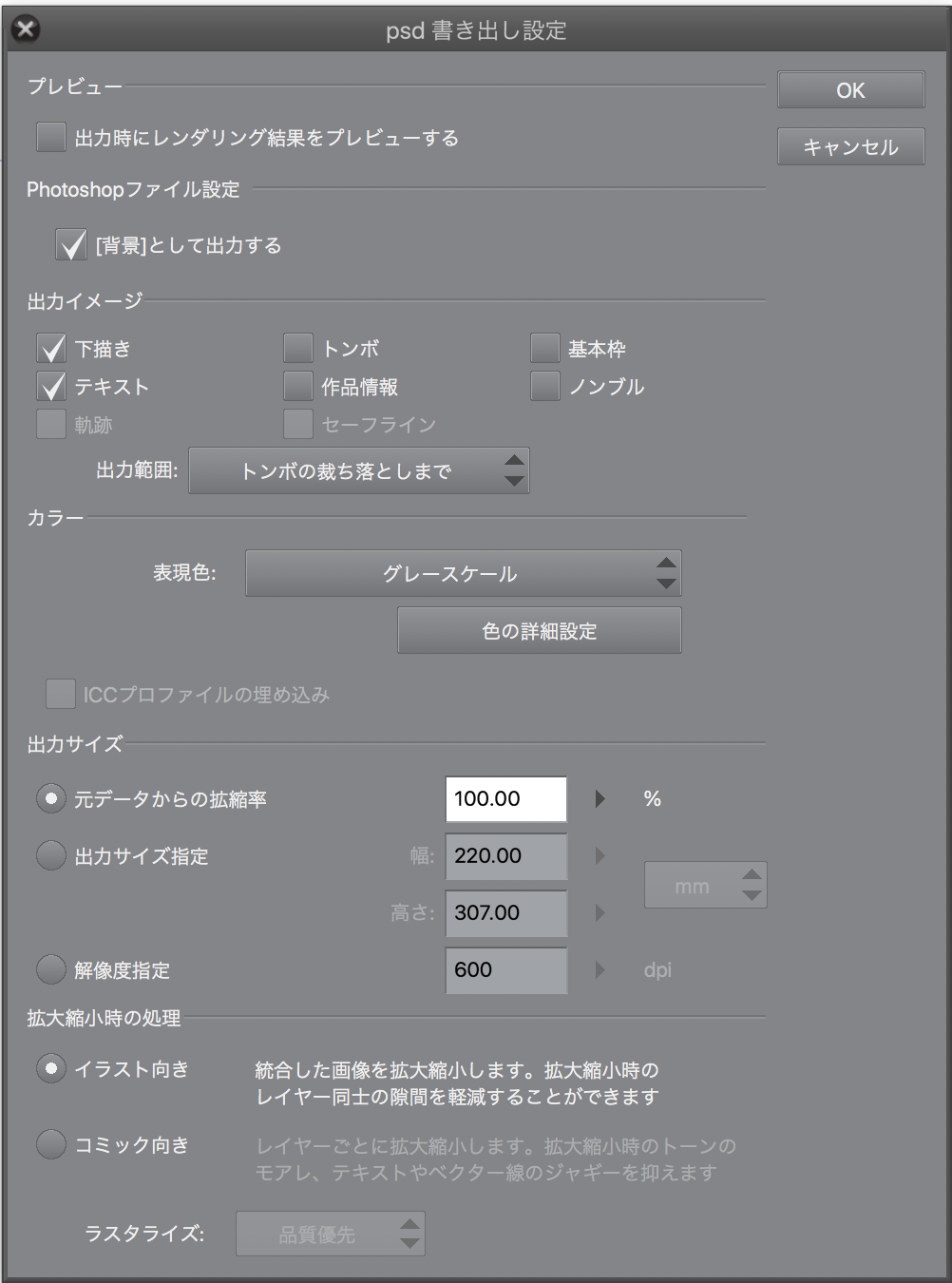952x1283 pixels.
Task: Tick the ノンブル page number checkbox
Action: [x=545, y=386]
